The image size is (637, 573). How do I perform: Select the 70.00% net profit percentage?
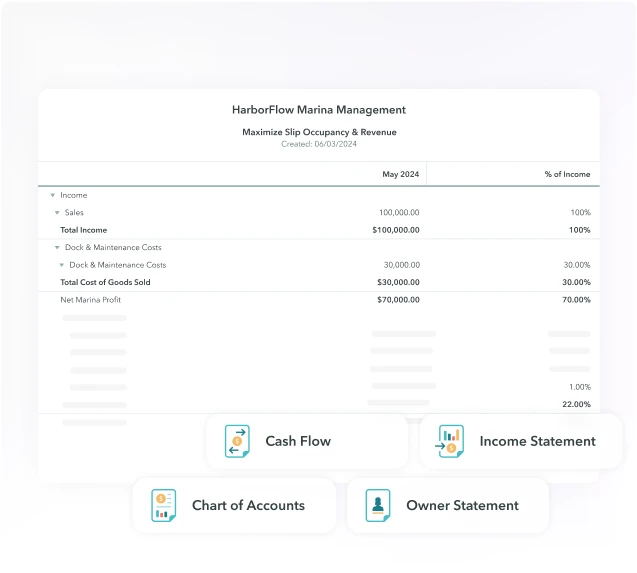click(576, 300)
